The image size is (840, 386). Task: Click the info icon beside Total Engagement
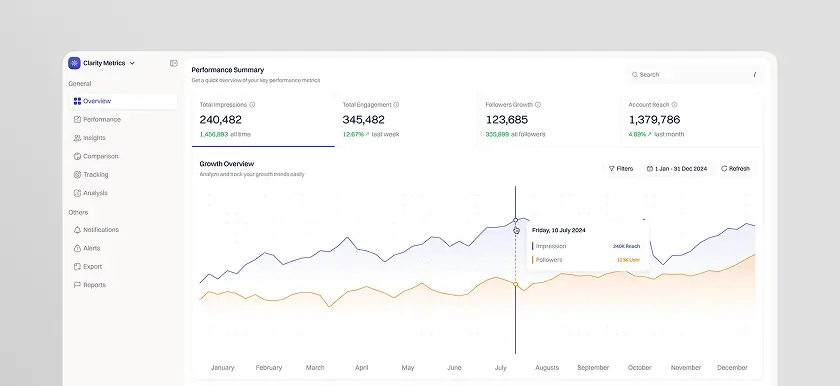coord(396,105)
